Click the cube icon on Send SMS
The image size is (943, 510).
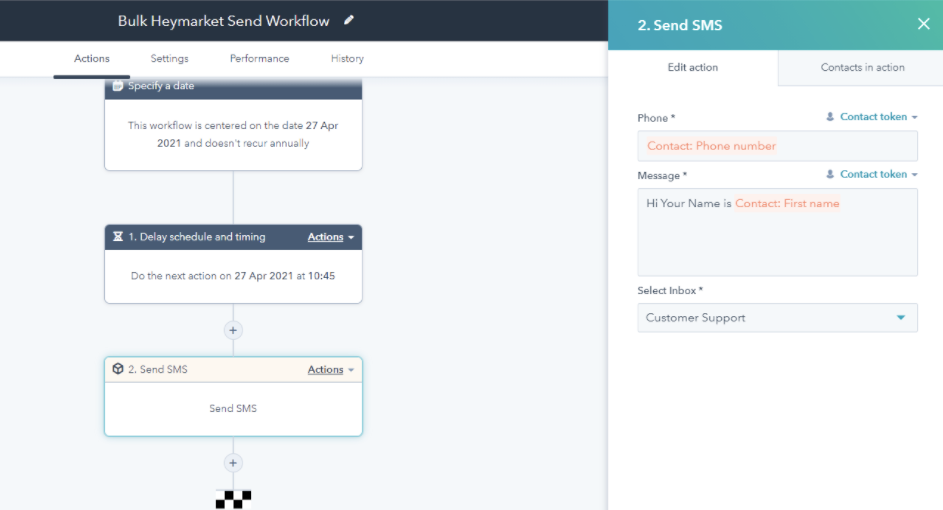click(118, 369)
